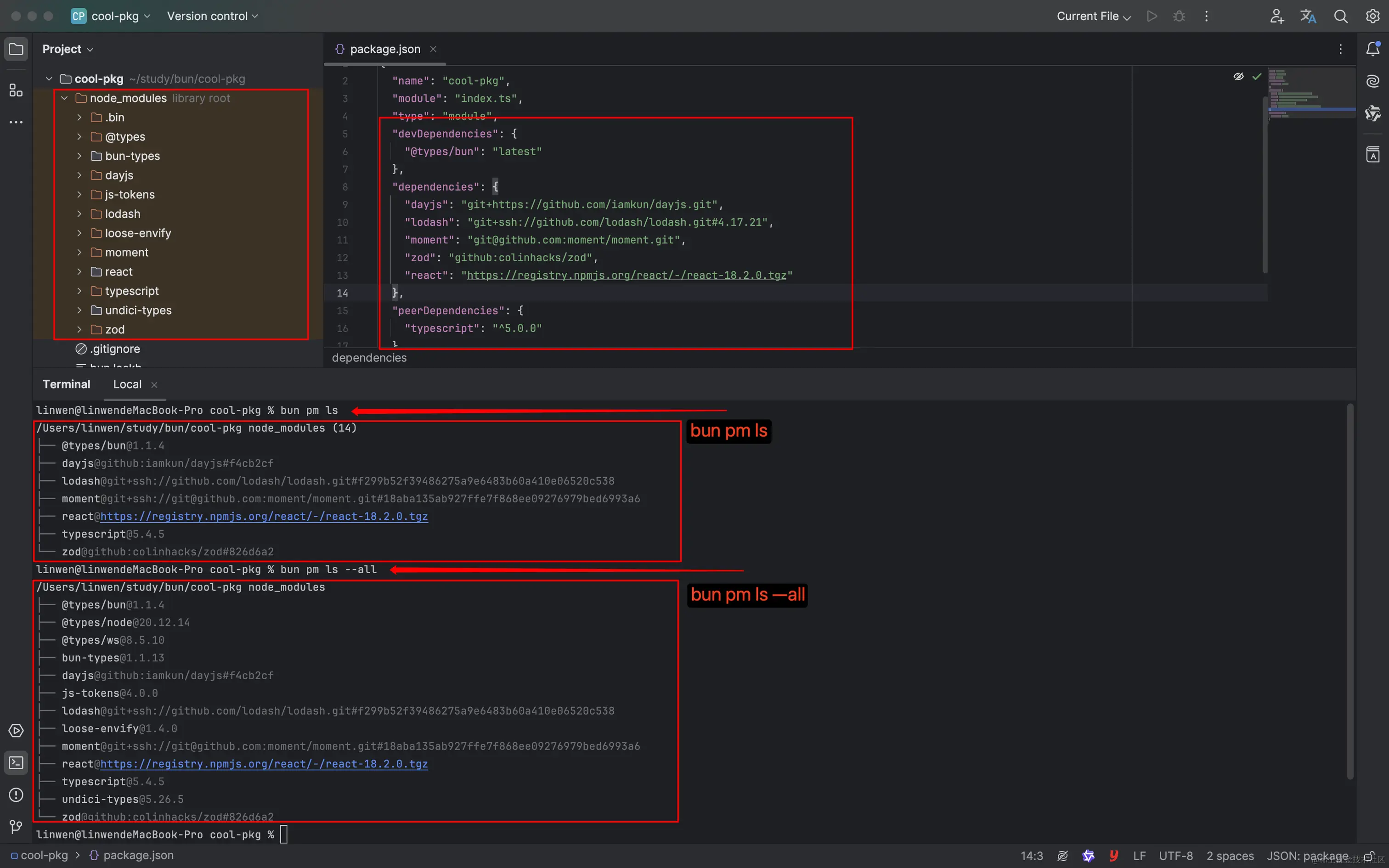Open the cool-pkg project dropdown
Screen dimensions: 1389x868
(111, 16)
